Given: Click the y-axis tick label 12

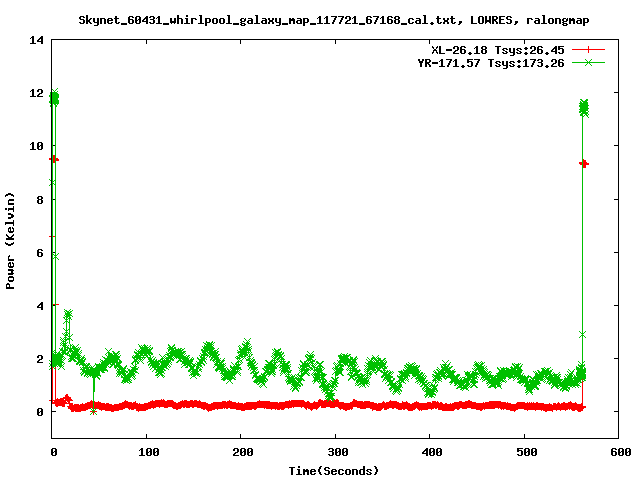Looking at the screenshot, I should (36, 93).
